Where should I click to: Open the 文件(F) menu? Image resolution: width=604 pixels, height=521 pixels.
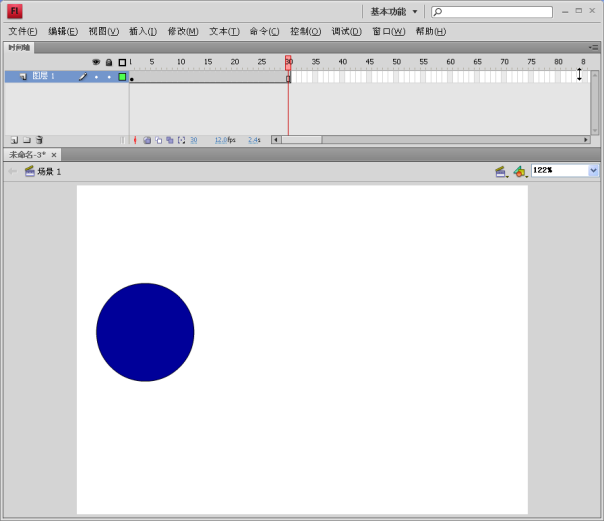[x=22, y=31]
